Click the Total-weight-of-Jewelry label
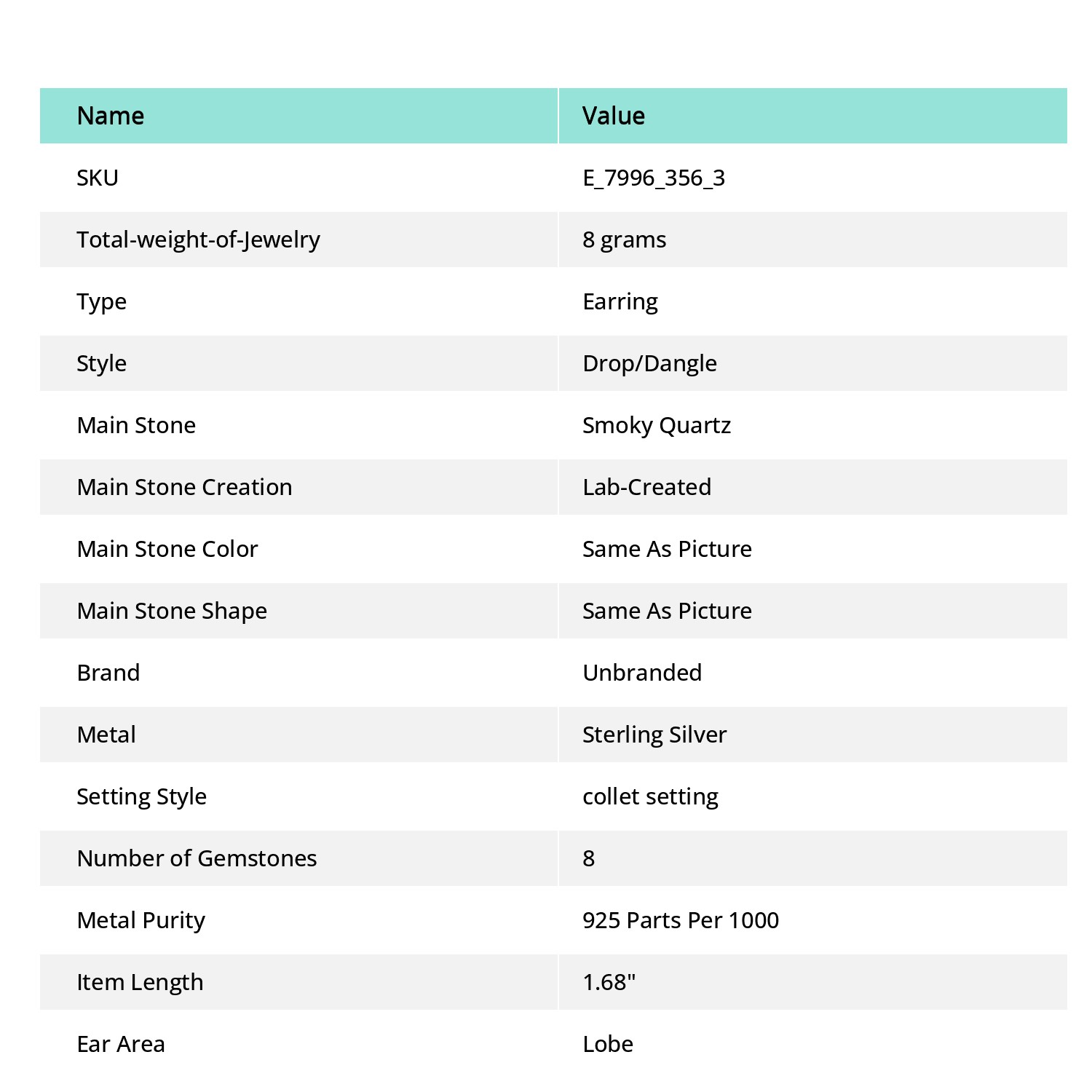 (x=198, y=240)
